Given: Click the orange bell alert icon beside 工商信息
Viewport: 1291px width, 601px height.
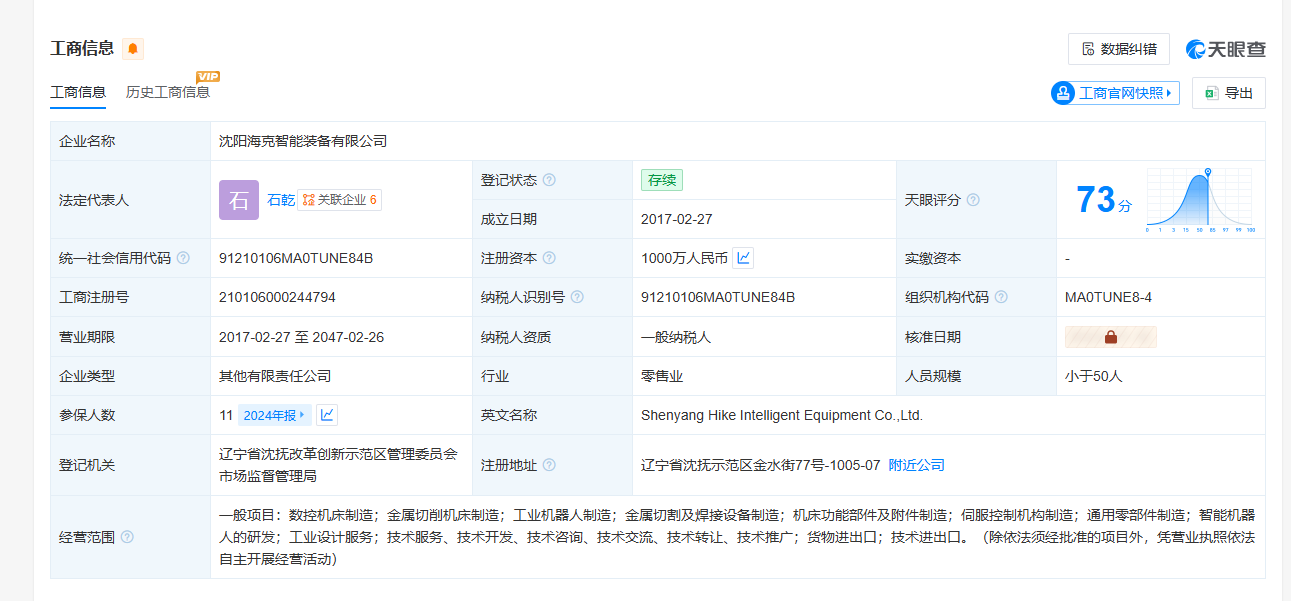Looking at the screenshot, I should pyautogui.click(x=133, y=49).
